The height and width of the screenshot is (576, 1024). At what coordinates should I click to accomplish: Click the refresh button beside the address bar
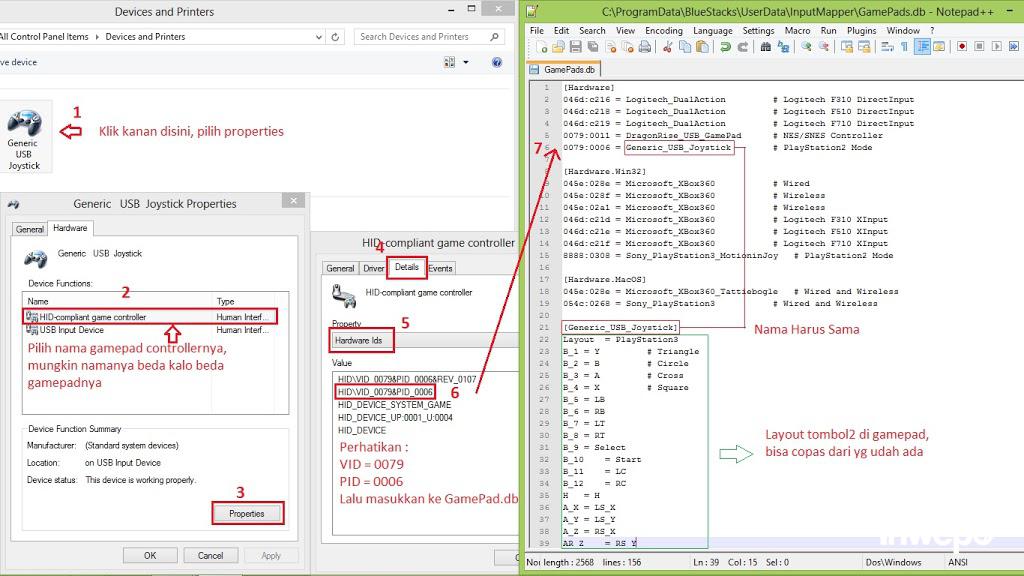coord(335,37)
